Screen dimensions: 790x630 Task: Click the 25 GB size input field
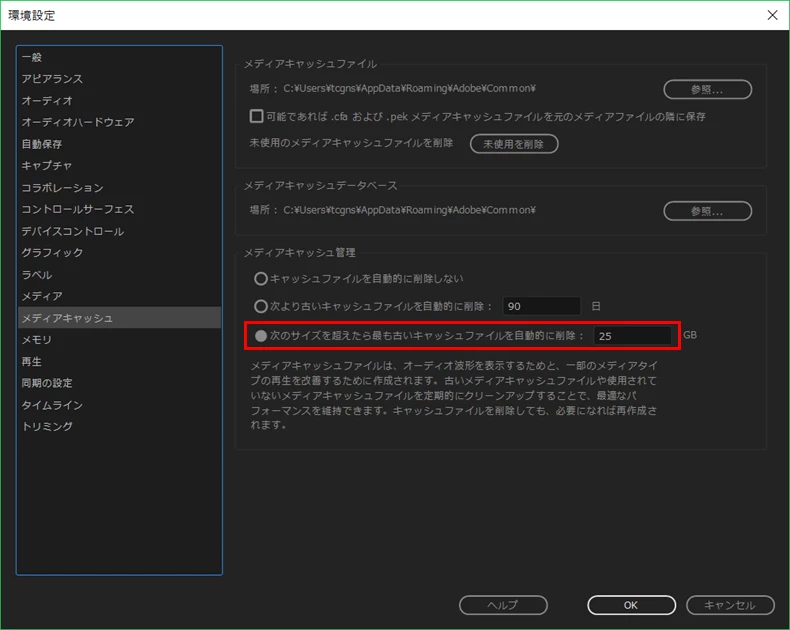(x=632, y=336)
